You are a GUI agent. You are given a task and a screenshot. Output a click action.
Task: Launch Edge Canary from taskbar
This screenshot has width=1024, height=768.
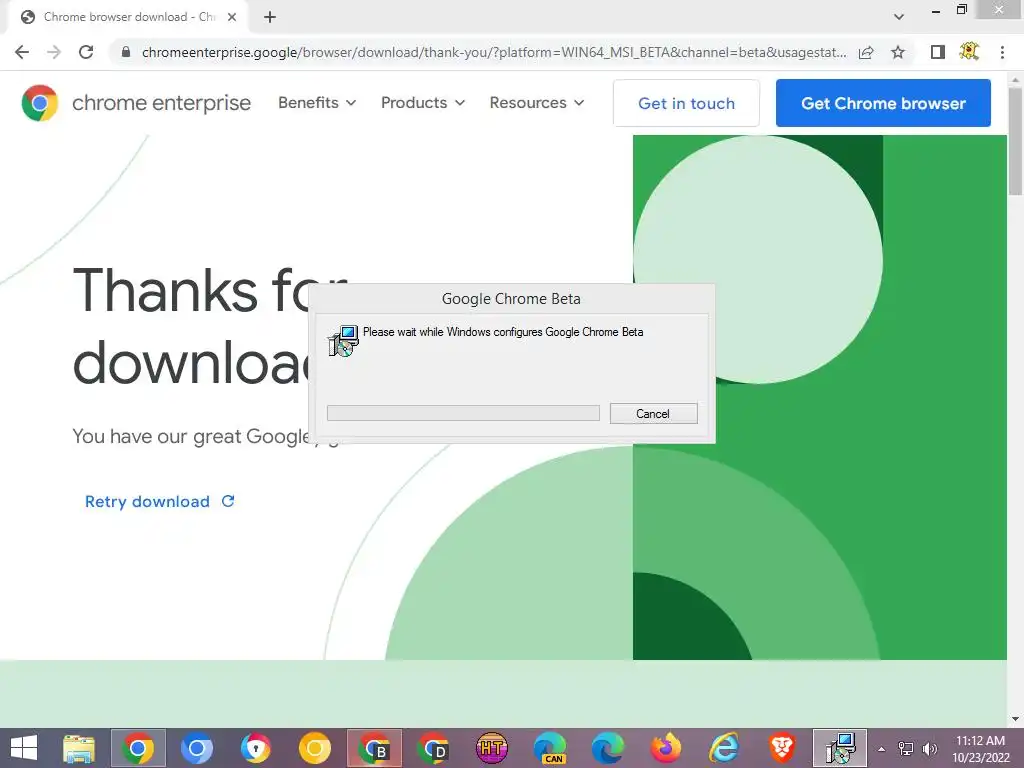(550, 748)
